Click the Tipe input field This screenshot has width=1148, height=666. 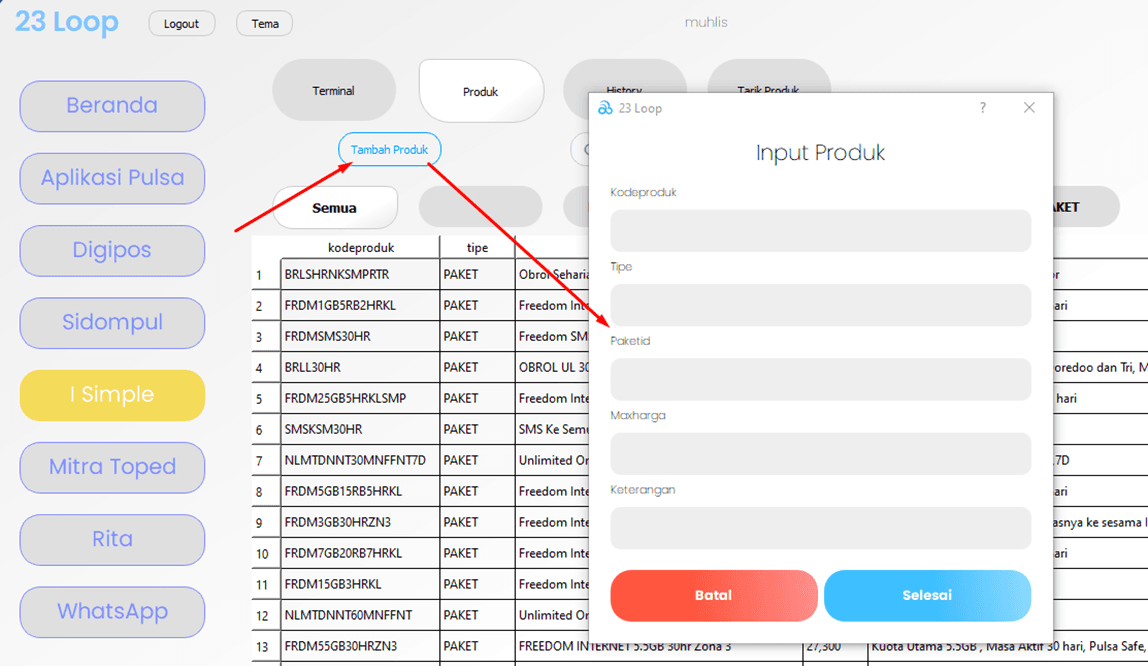[x=820, y=305]
